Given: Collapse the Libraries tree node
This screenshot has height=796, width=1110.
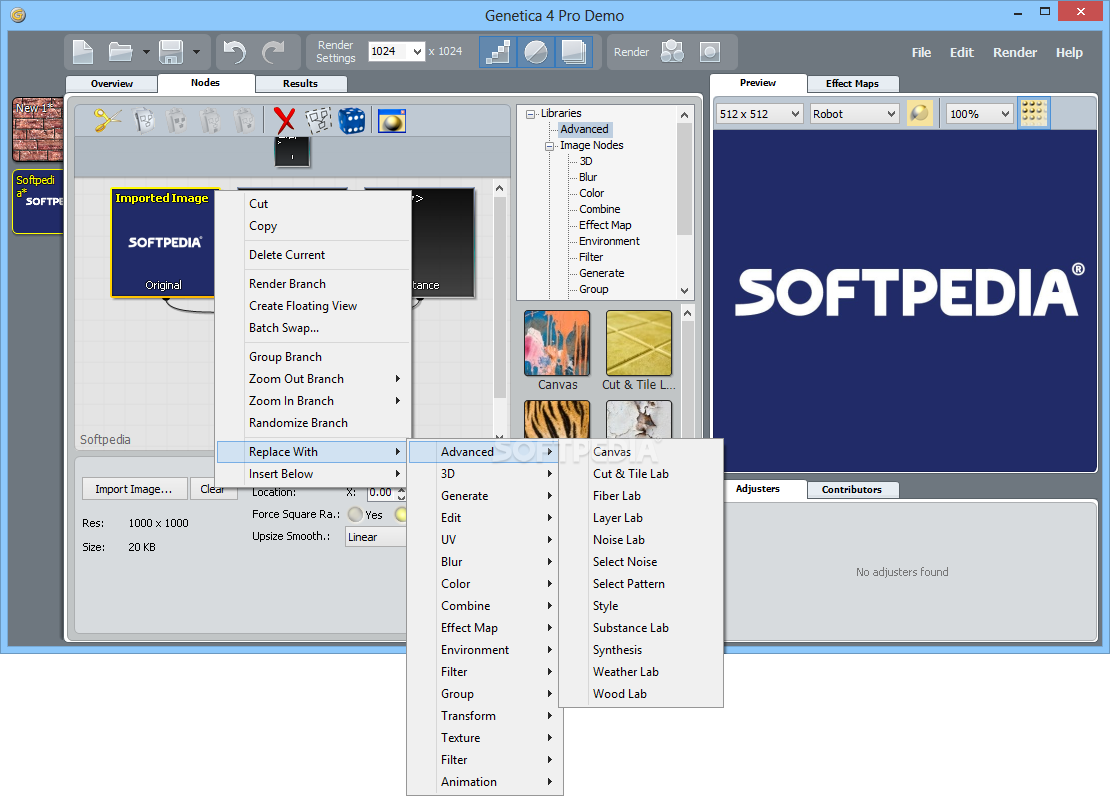Looking at the screenshot, I should (530, 113).
